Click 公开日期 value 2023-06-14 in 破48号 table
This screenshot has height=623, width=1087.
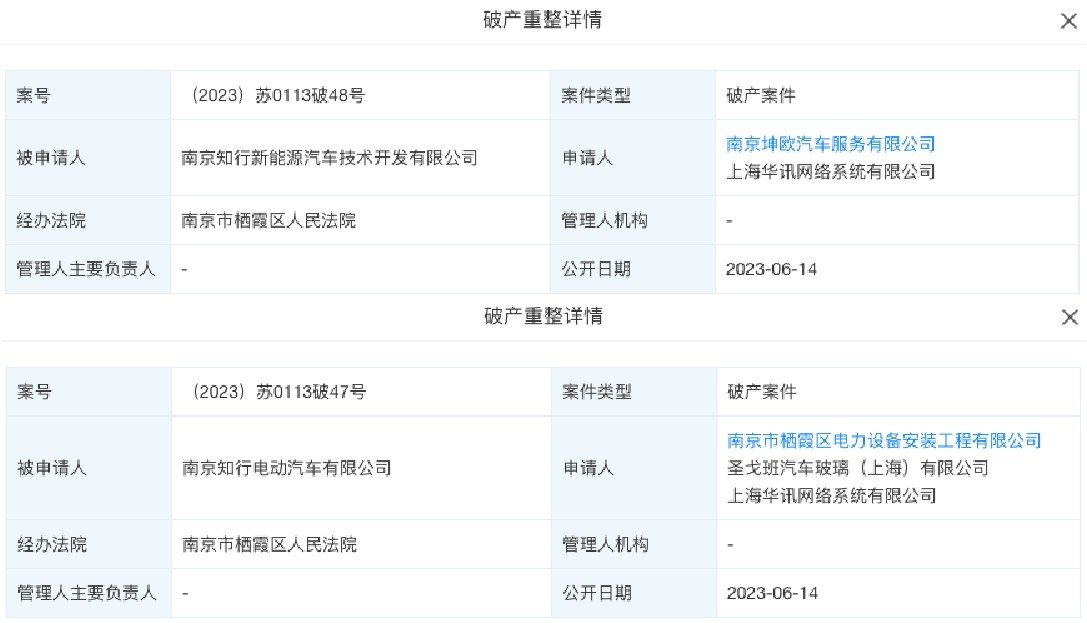point(772,269)
